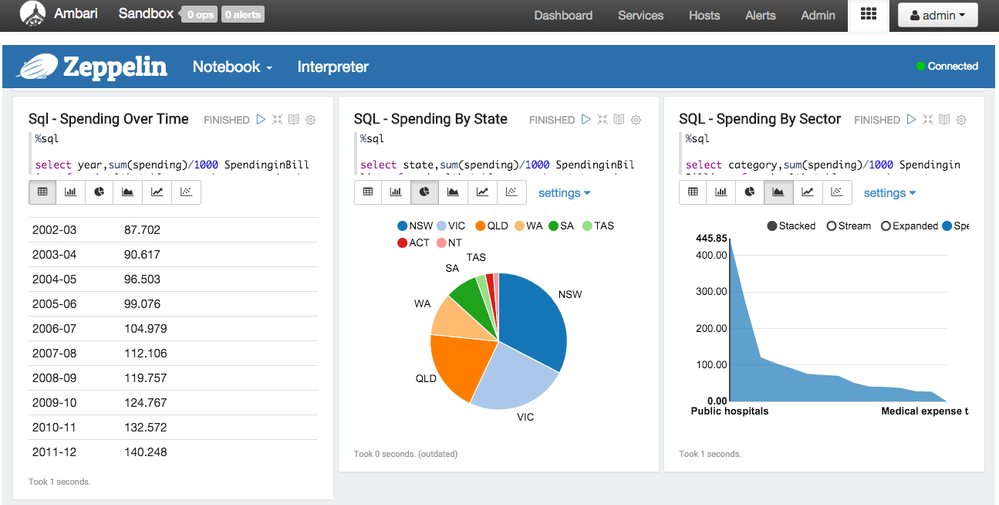Image resolution: width=999 pixels, height=505 pixels.
Task: Click the Ambari logo icon
Action: pyautogui.click(x=32, y=14)
